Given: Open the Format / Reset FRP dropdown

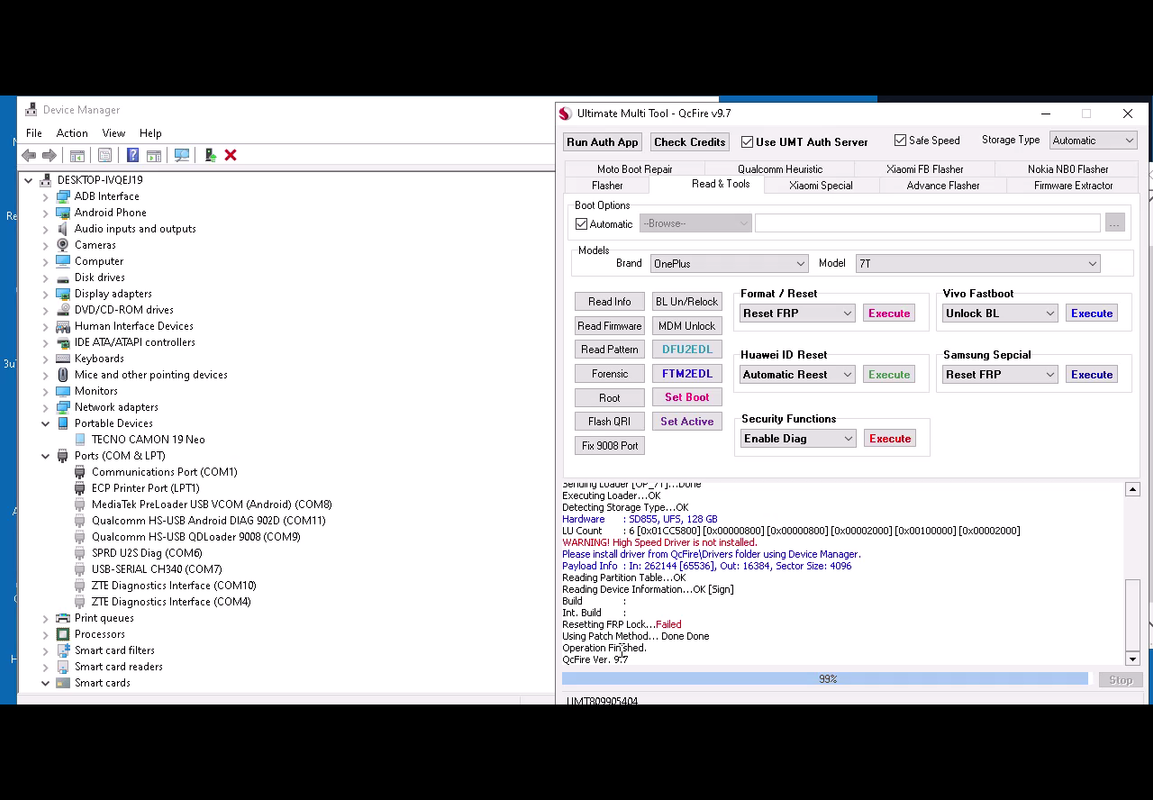Looking at the screenshot, I should click(797, 313).
